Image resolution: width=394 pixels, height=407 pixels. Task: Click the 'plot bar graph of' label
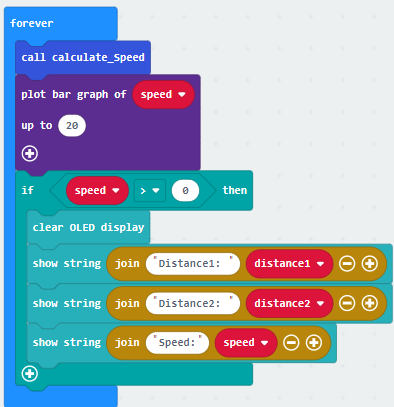pyautogui.click(x=74, y=94)
